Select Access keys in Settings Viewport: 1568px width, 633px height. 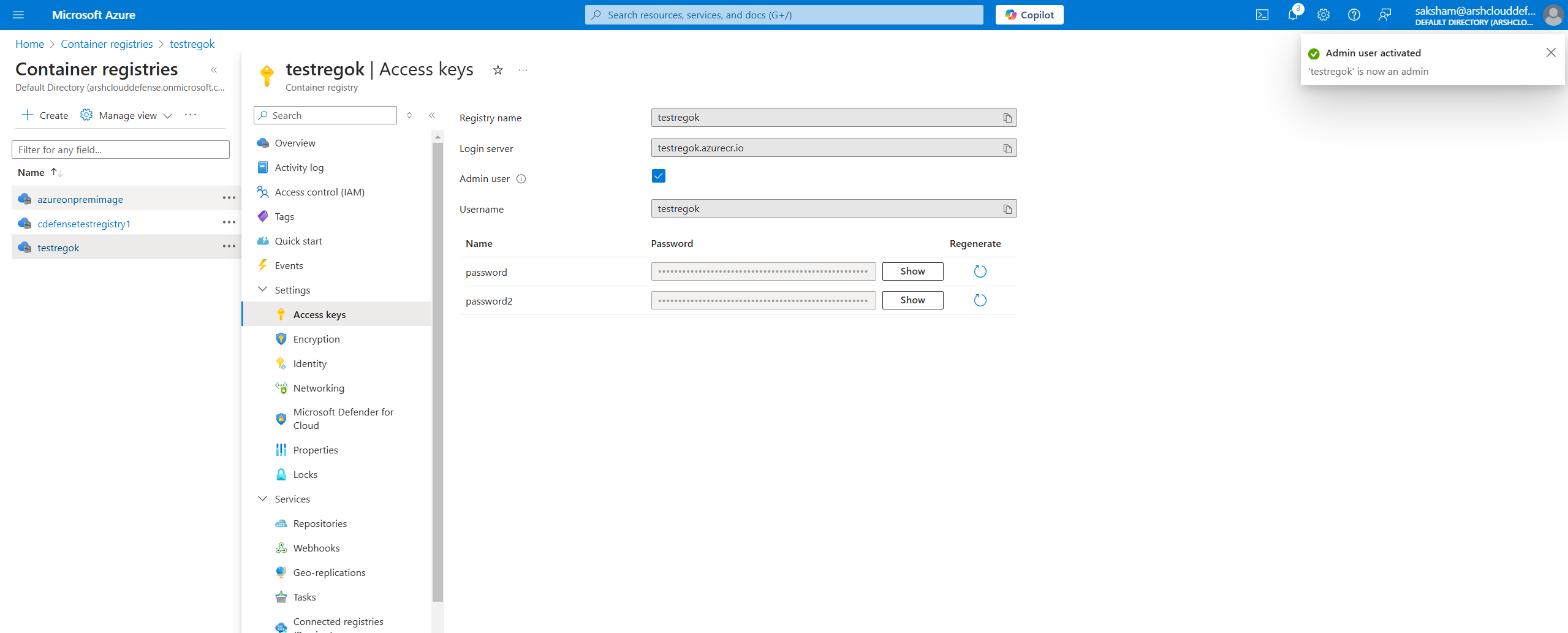click(336, 314)
